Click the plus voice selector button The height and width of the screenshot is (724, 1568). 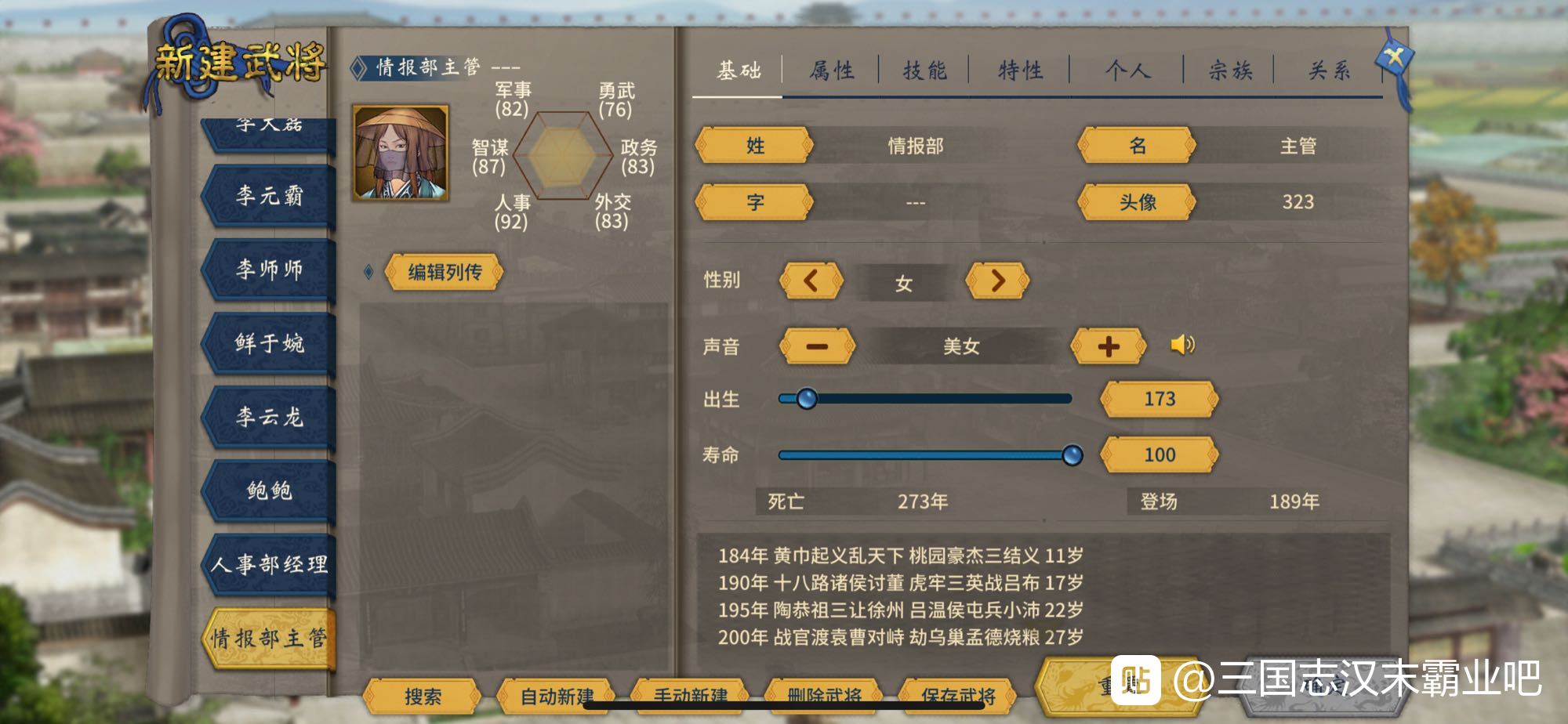[x=1109, y=346]
